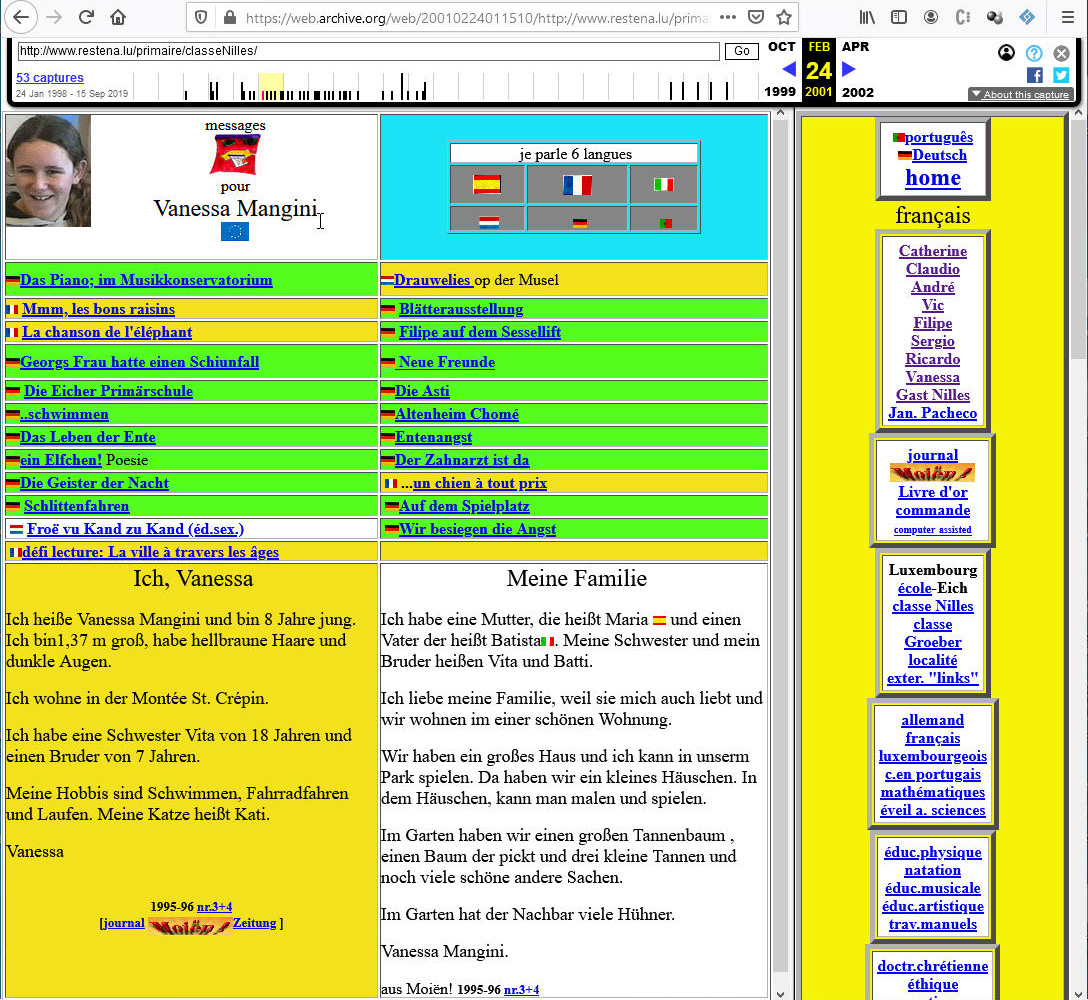Click the European Union flag icon
Screen dimensions: 1088x1000
235,232
